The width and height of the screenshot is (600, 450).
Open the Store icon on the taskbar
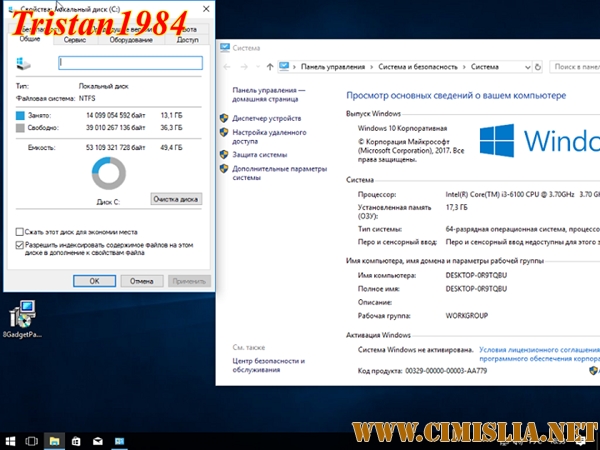[76, 440]
